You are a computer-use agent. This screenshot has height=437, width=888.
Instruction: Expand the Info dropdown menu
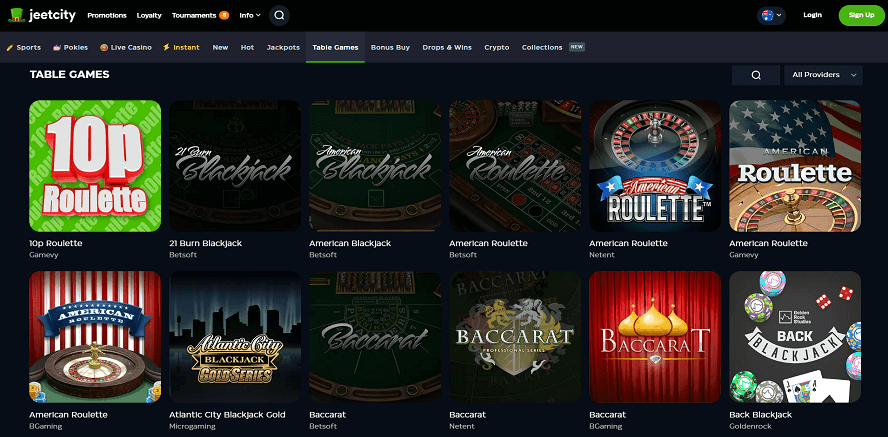click(250, 15)
